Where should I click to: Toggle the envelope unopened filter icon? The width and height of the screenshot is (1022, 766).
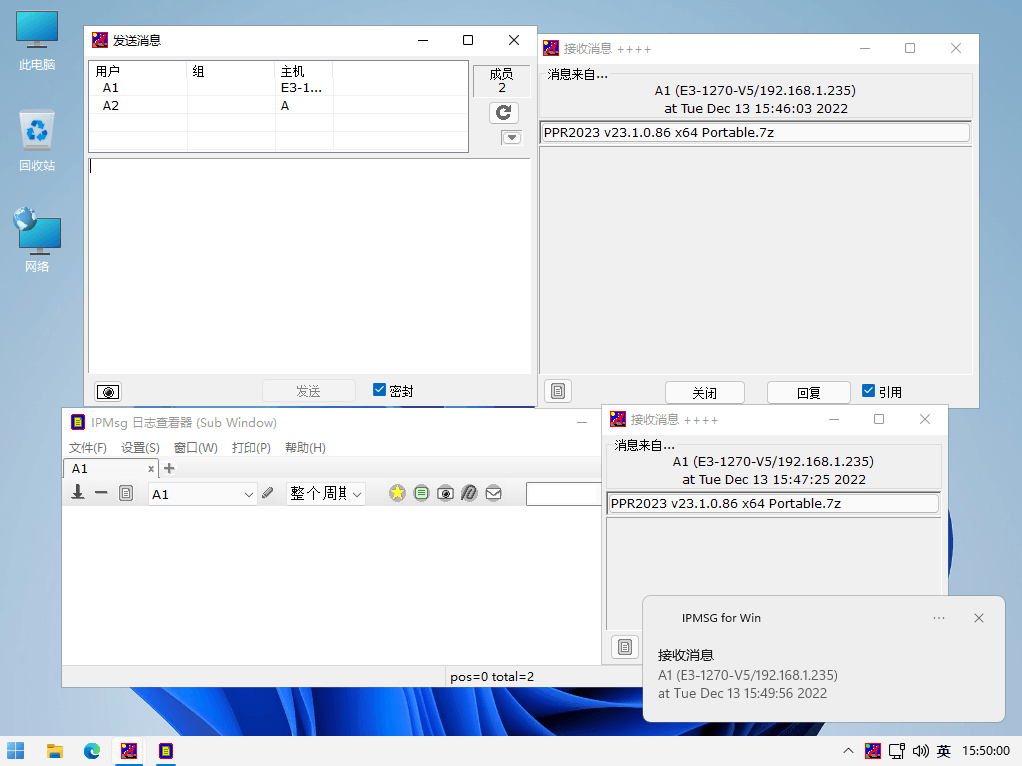493,493
